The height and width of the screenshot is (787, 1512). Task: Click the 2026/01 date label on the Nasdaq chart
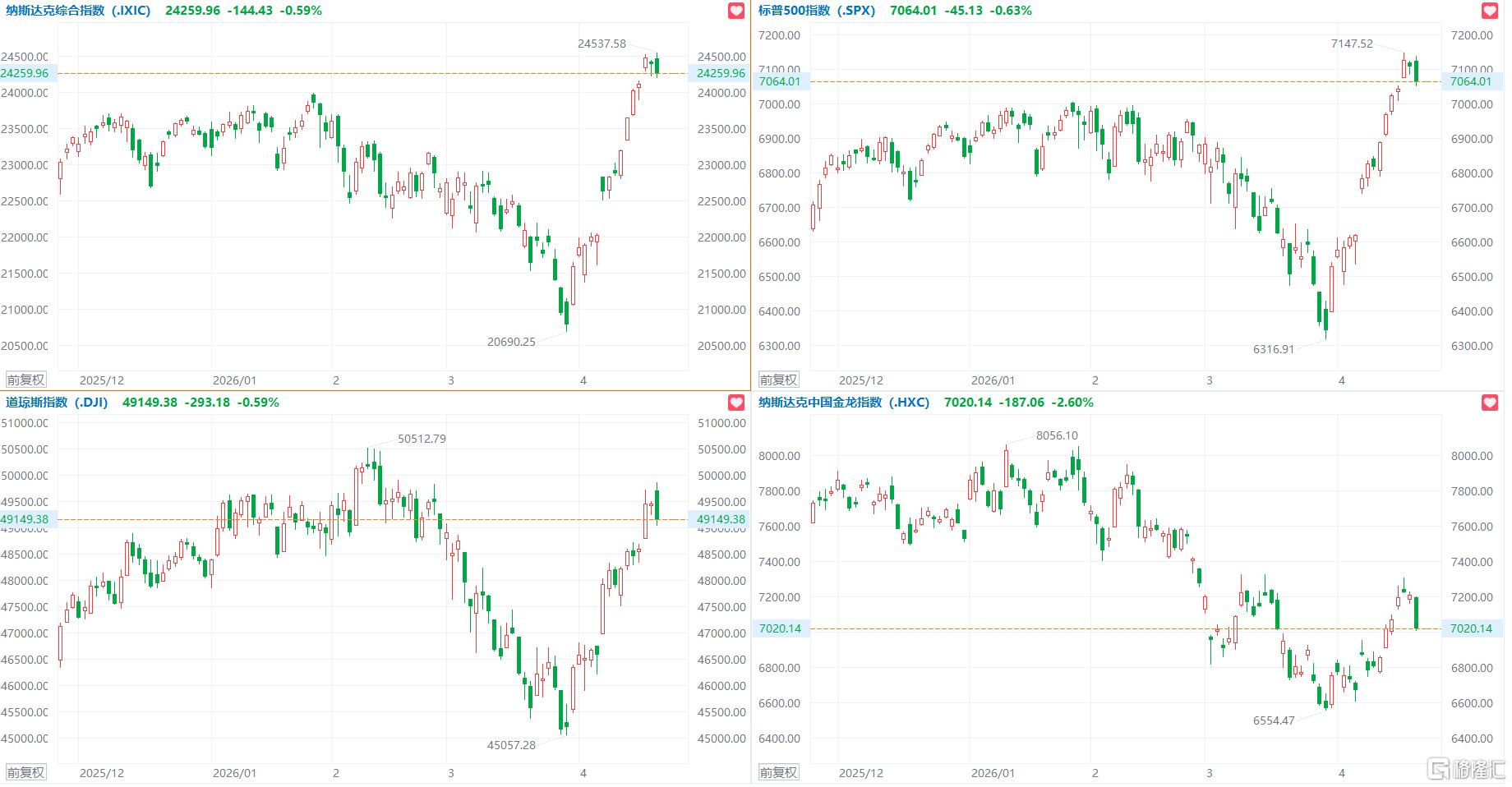pos(234,380)
